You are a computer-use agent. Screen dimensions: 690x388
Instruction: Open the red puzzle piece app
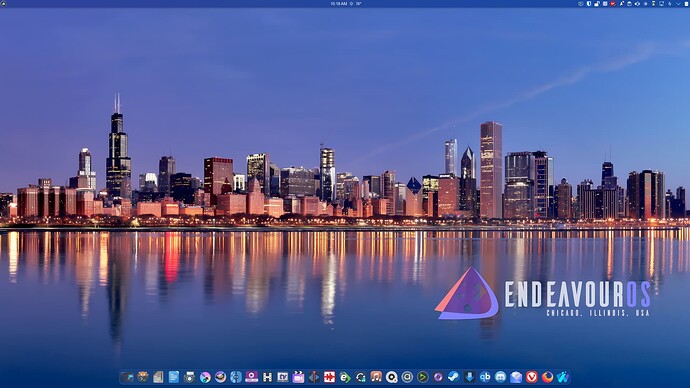pyautogui.click(x=329, y=377)
